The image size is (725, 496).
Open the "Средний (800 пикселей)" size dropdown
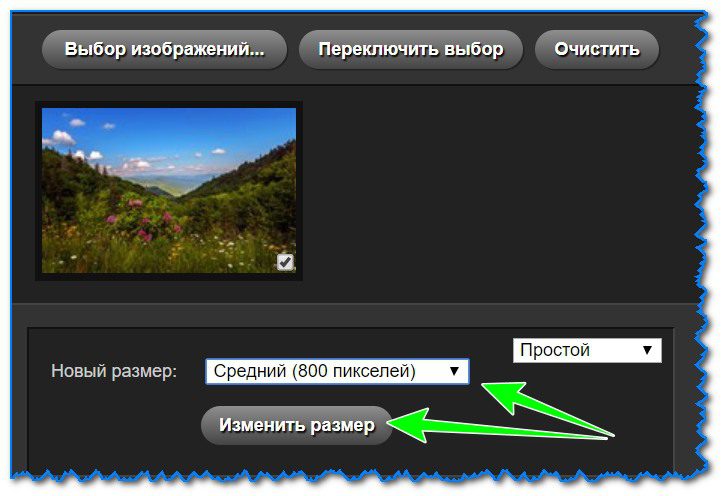[x=336, y=372]
